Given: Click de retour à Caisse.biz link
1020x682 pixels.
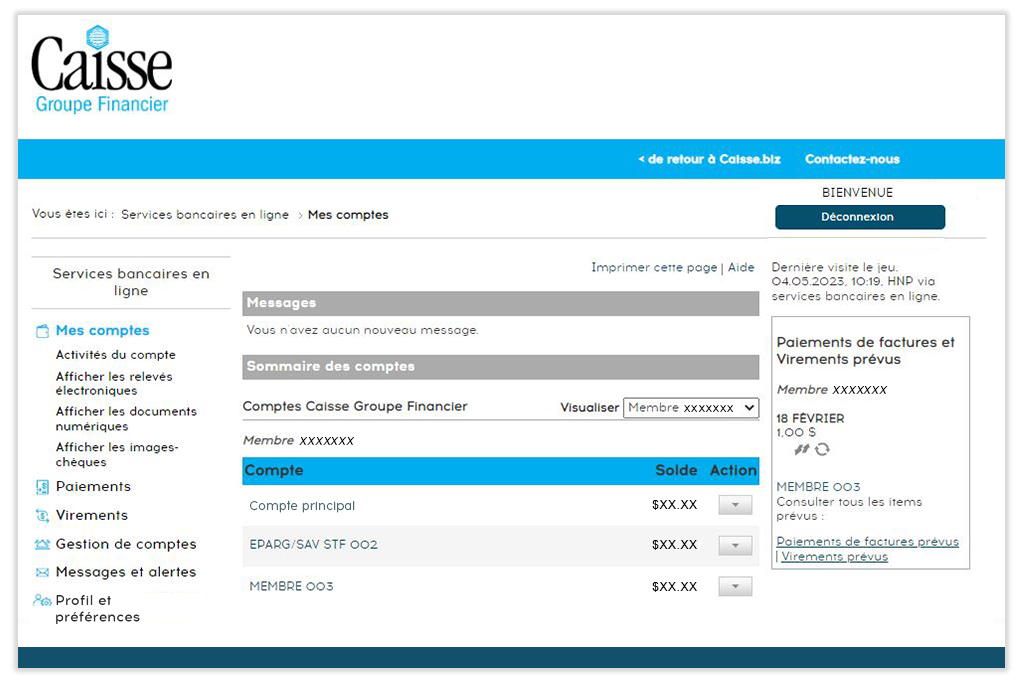Looking at the screenshot, I should (x=709, y=159).
